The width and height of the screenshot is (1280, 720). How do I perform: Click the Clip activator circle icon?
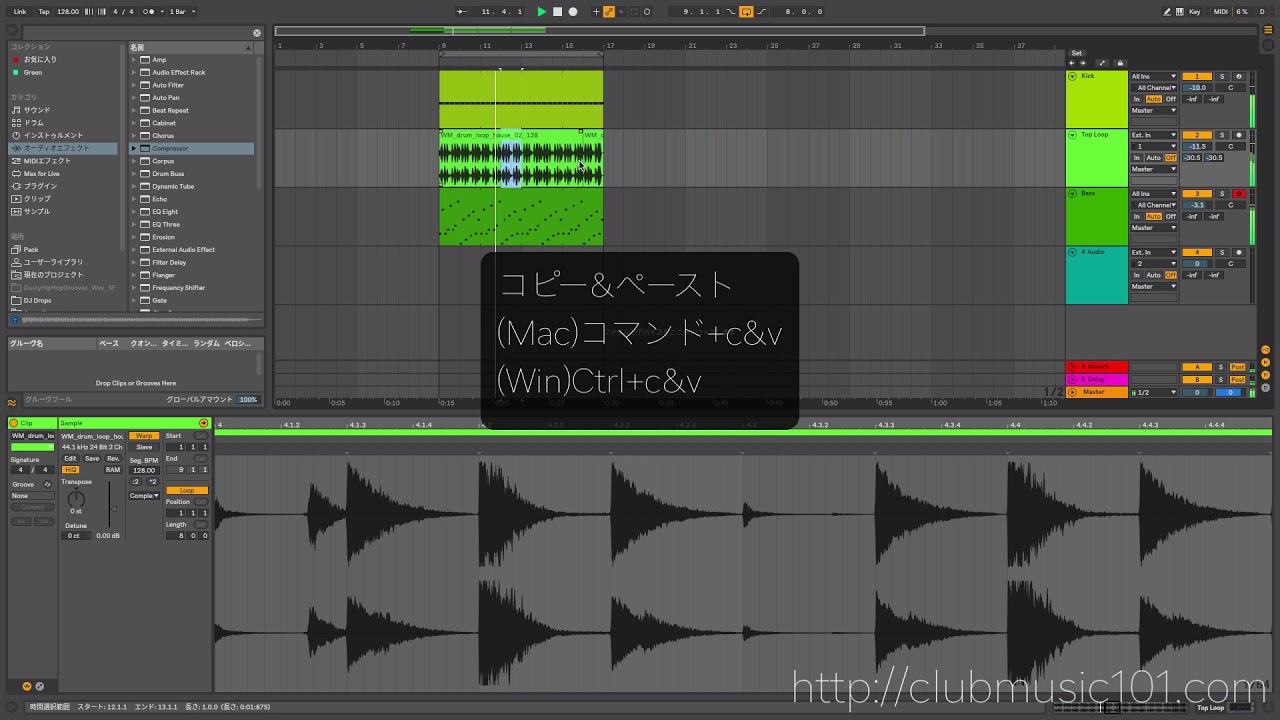14,423
